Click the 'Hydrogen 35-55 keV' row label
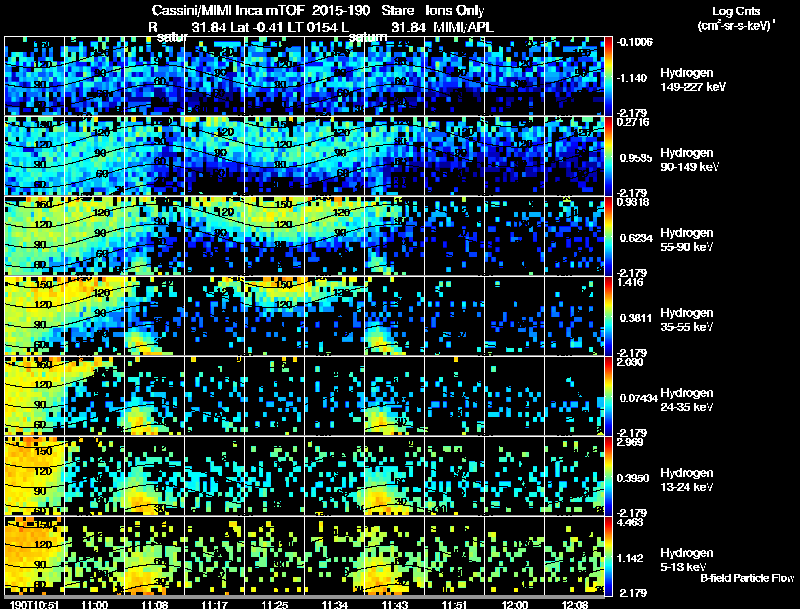Viewport: 800px width, 609px height. (687, 320)
